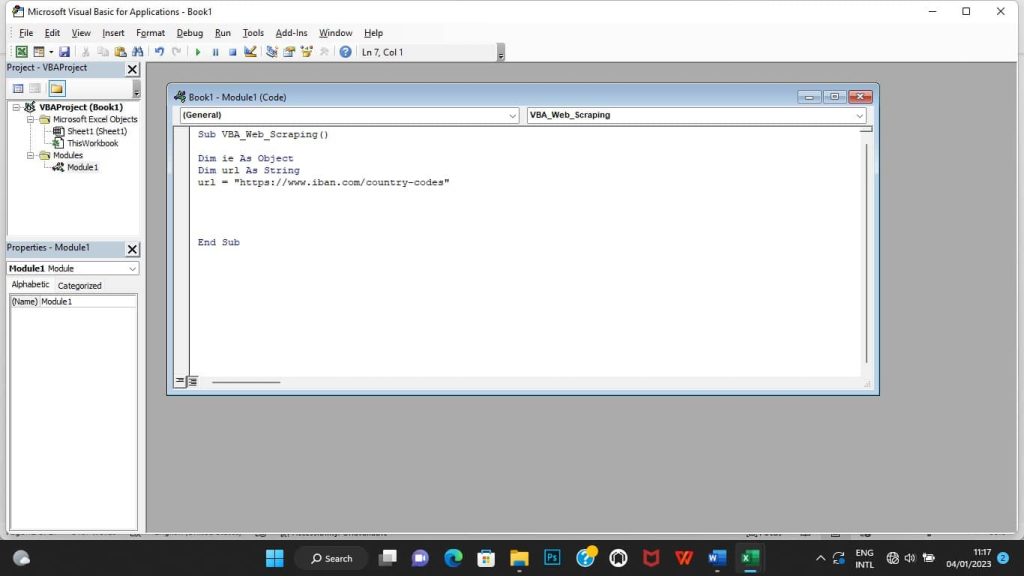Toggle Folders view in Project panel
The height and width of the screenshot is (576, 1024).
click(57, 88)
